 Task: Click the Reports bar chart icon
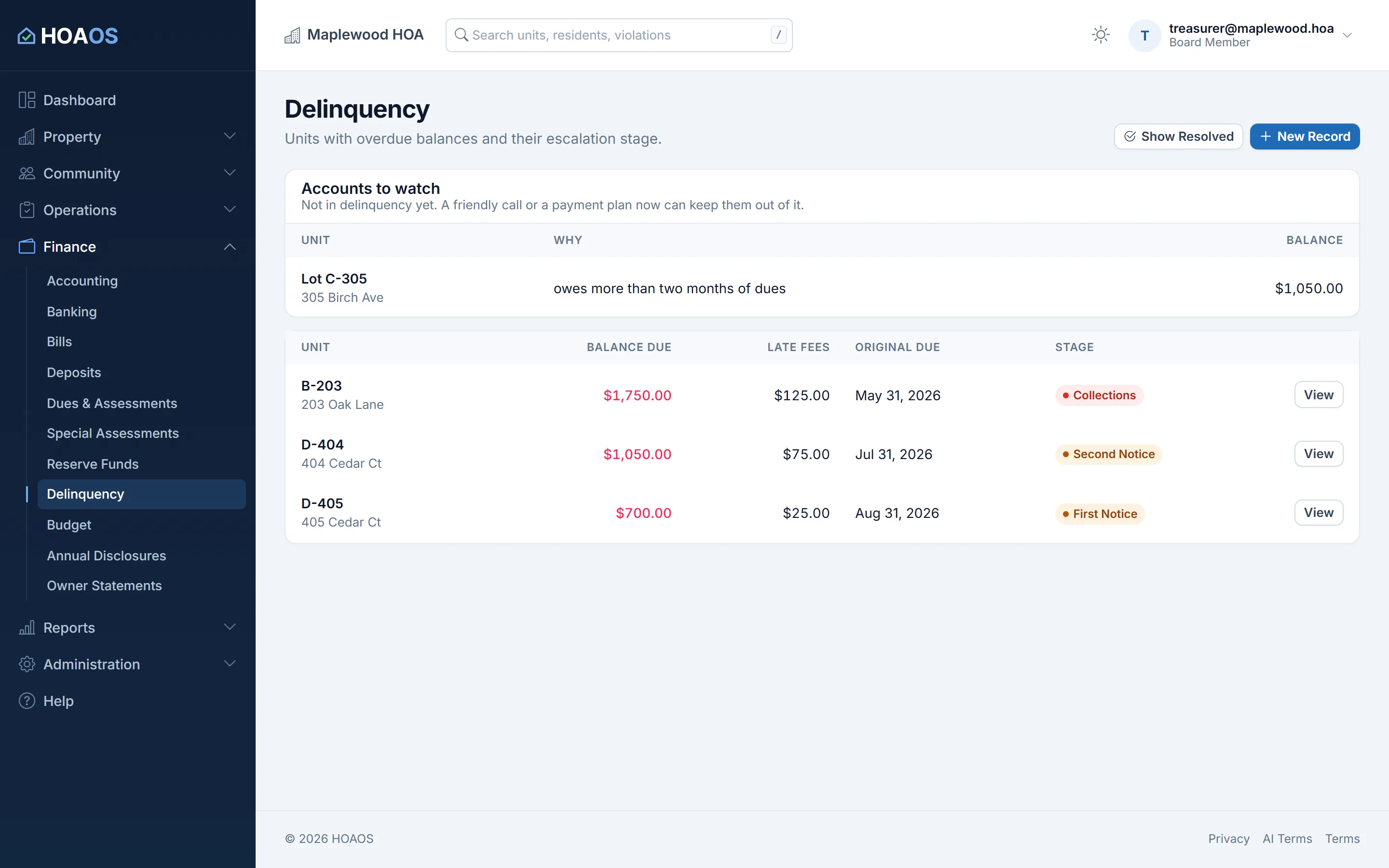[x=27, y=627]
